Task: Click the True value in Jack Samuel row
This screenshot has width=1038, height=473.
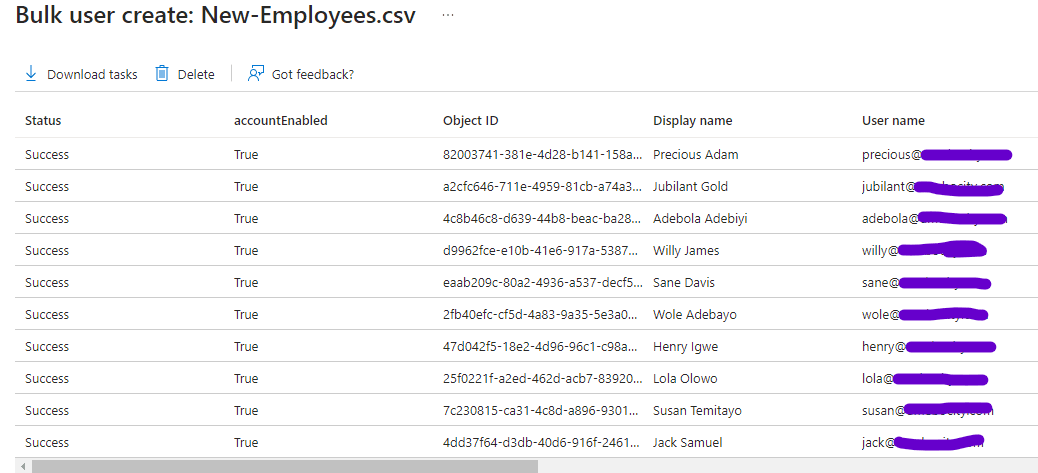Action: pos(246,443)
